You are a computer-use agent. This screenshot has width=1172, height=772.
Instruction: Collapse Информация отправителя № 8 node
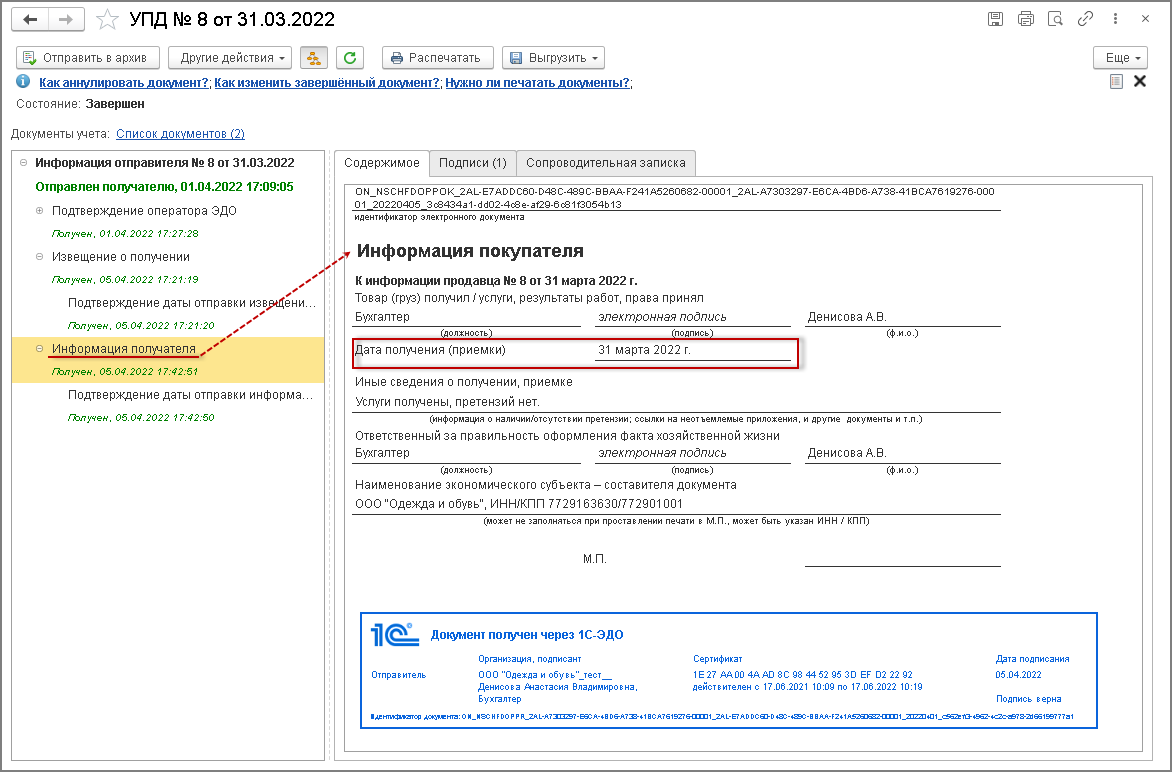[23, 162]
